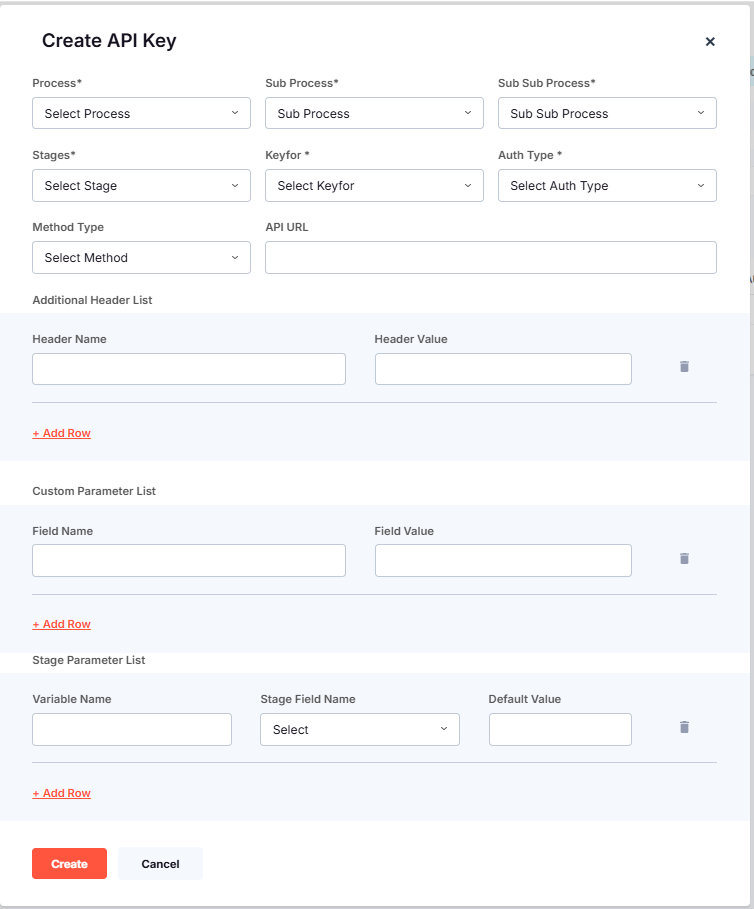Click the Default Value input field
The height and width of the screenshot is (909, 754).
pyautogui.click(x=559, y=729)
